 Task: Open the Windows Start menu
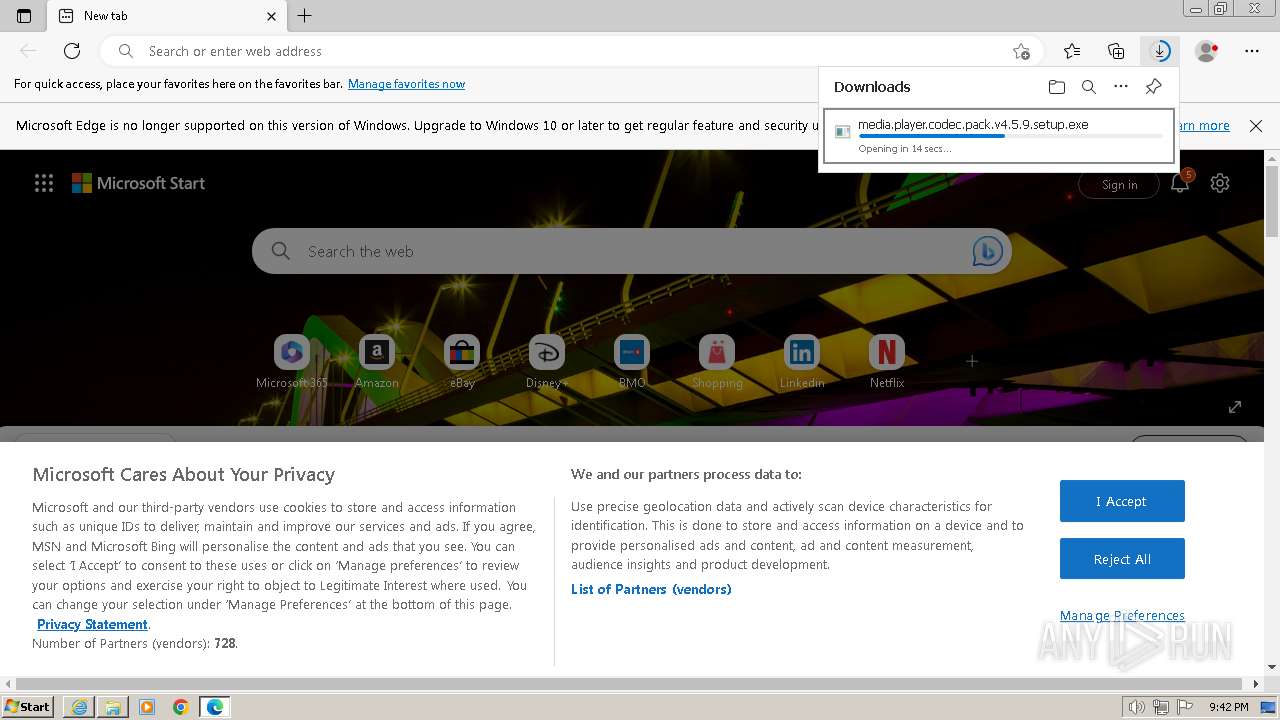[x=28, y=706]
